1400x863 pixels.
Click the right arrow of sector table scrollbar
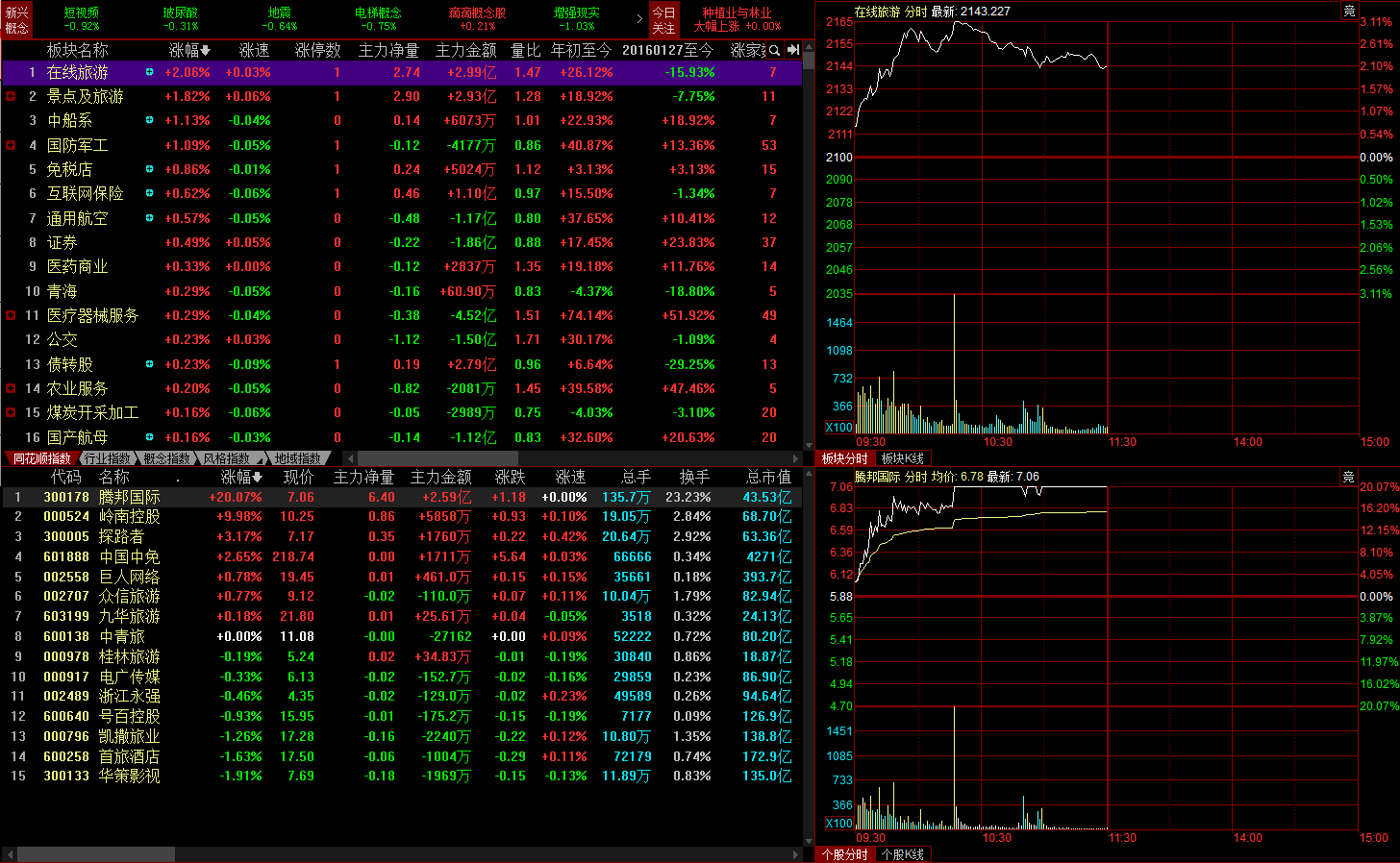tap(795, 459)
